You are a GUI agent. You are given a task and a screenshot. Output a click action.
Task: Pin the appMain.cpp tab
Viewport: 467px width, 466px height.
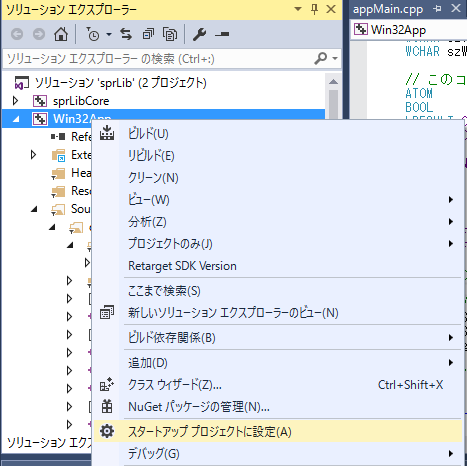coord(437,9)
